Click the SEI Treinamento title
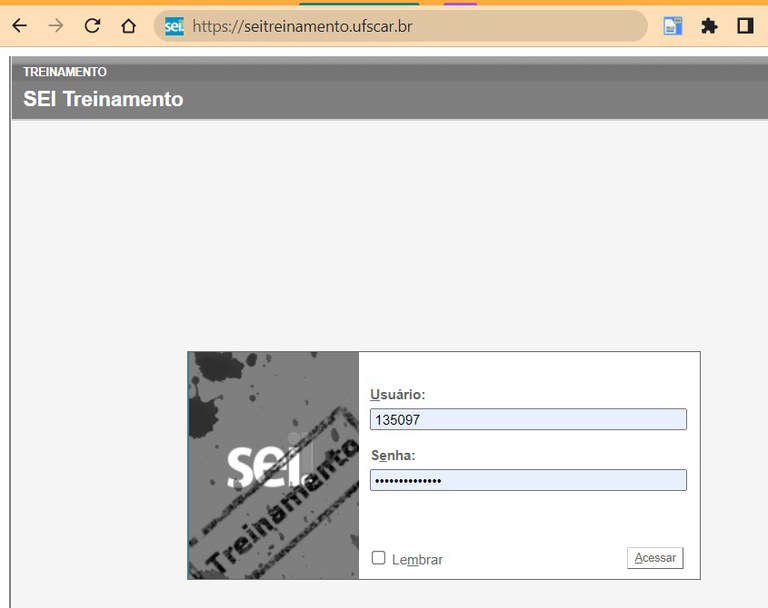Image resolution: width=768 pixels, height=608 pixels. pos(103,99)
